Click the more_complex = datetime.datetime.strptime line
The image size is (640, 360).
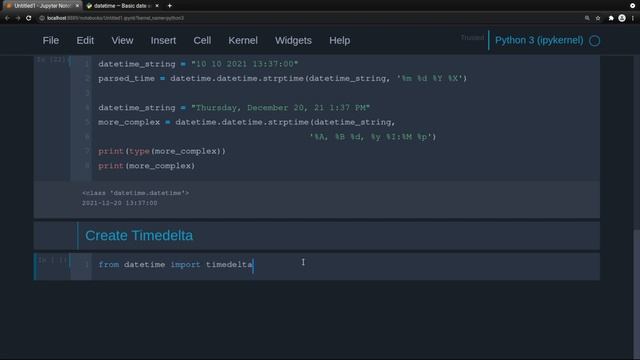(x=247, y=122)
